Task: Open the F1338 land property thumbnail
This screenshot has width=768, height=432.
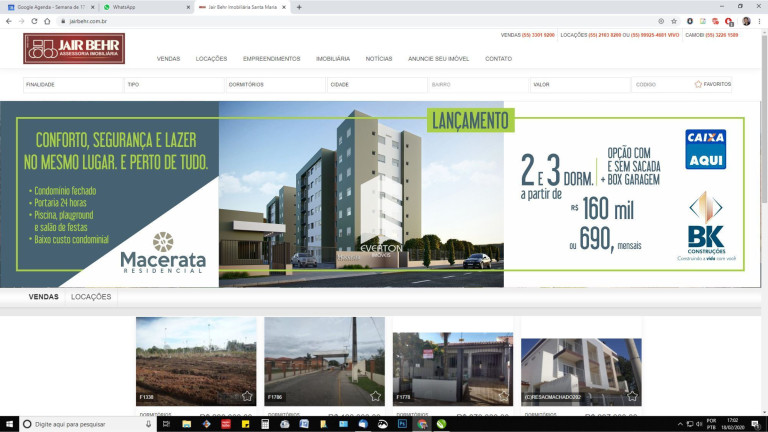Action: pos(196,361)
